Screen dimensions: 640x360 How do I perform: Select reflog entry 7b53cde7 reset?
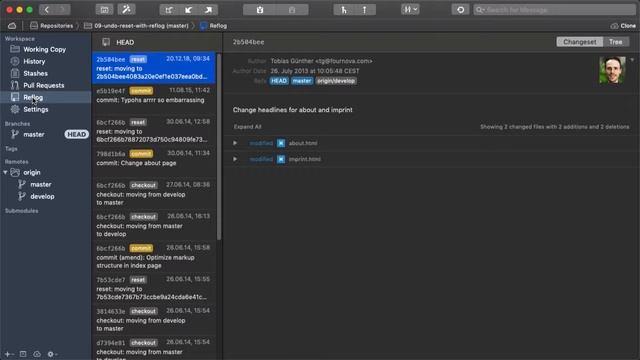click(x=153, y=288)
